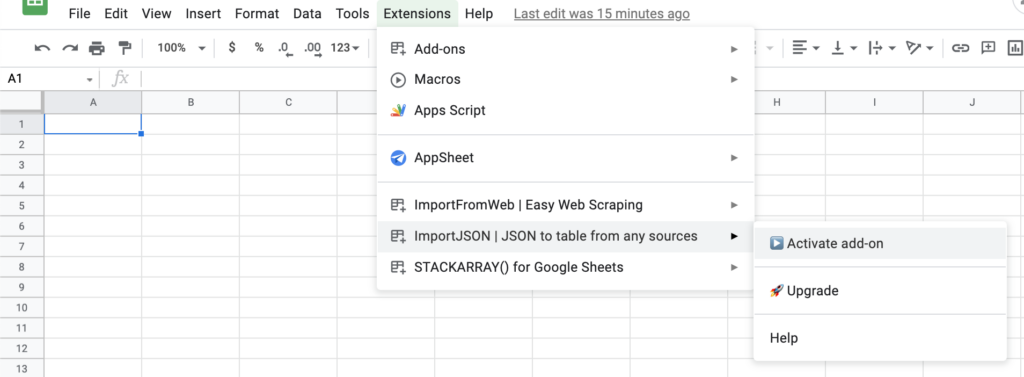Select column I header

(874, 103)
